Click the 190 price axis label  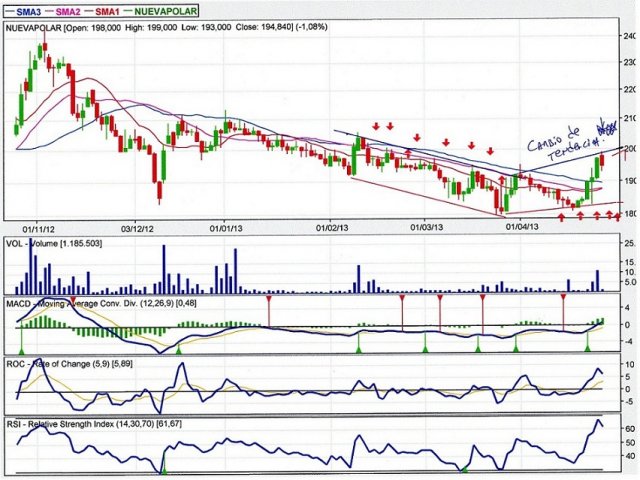coord(631,181)
